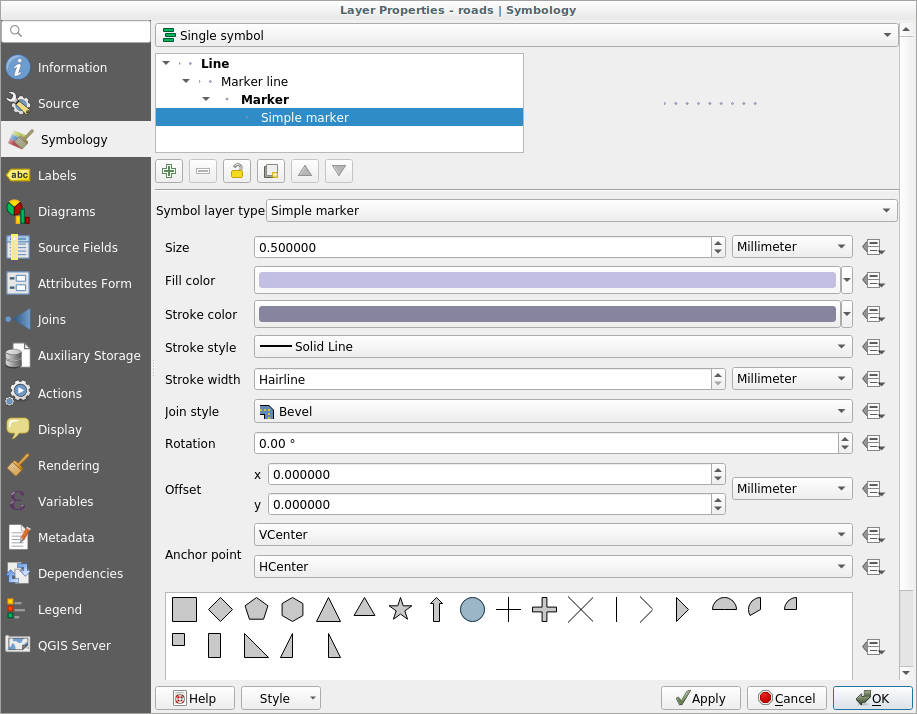Image resolution: width=917 pixels, height=714 pixels.
Task: Pick the diamond marker shape
Action: pos(220,609)
